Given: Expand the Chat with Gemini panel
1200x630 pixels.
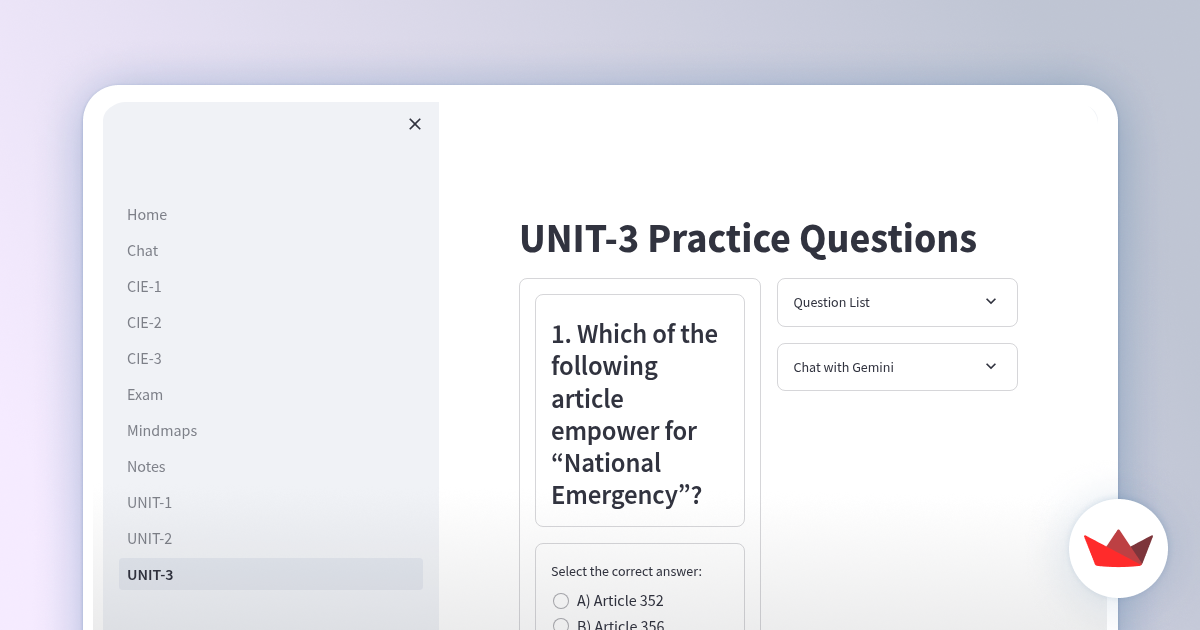Looking at the screenshot, I should 897,367.
